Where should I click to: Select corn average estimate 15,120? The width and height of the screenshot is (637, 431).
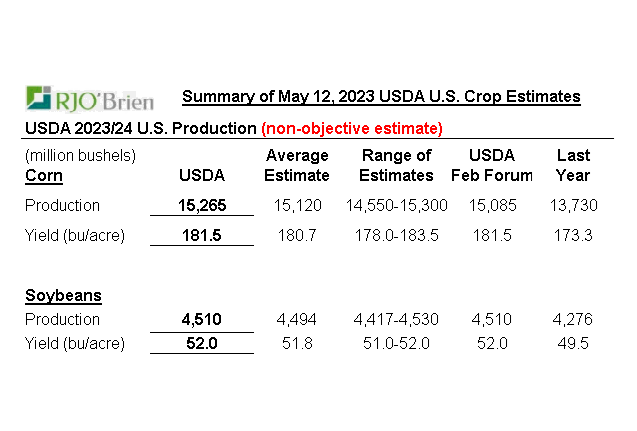[x=297, y=205]
